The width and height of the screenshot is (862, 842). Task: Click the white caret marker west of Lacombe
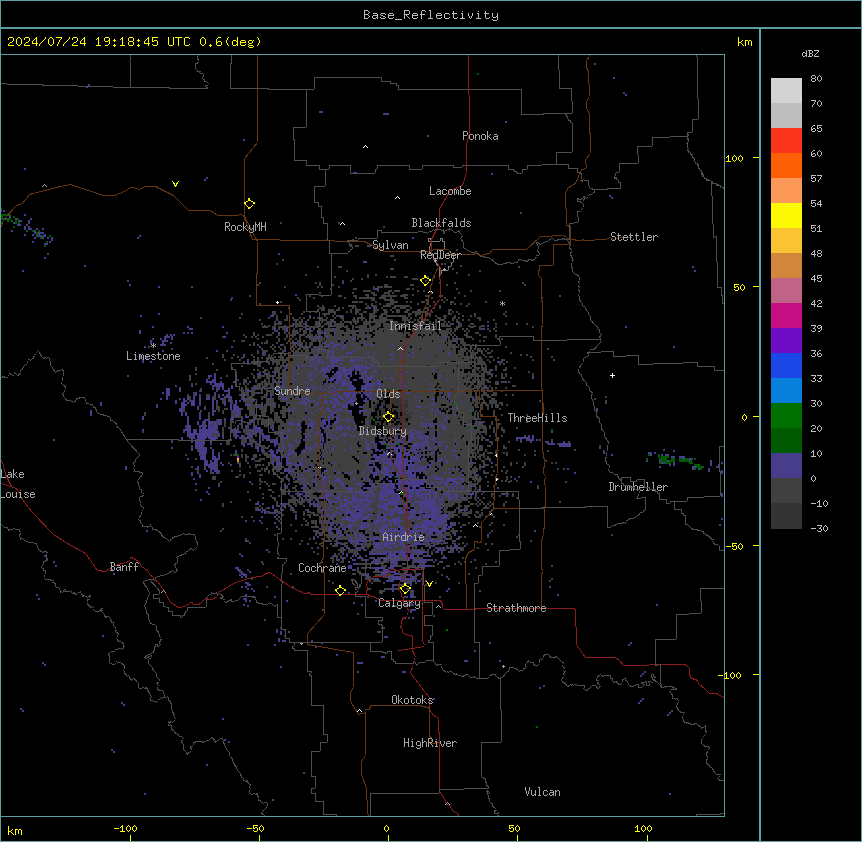[397, 198]
